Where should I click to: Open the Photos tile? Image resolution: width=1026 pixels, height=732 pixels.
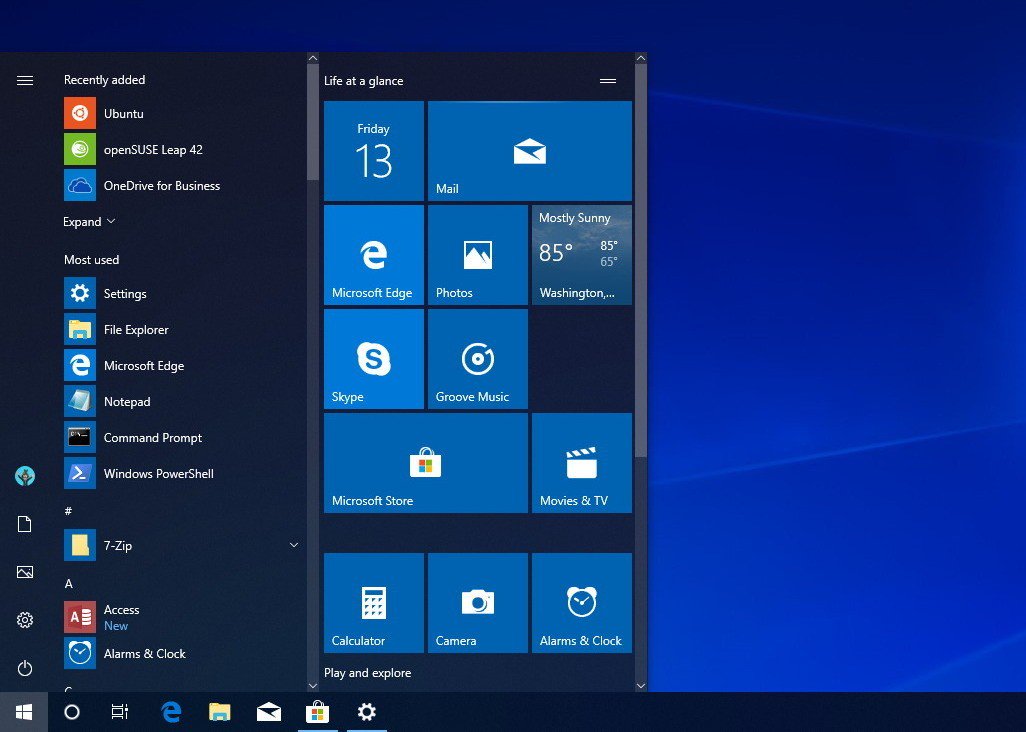pos(477,254)
